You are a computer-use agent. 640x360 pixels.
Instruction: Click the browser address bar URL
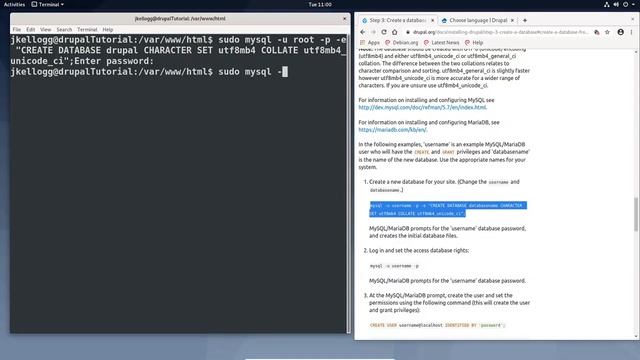pyautogui.click(x=500, y=32)
